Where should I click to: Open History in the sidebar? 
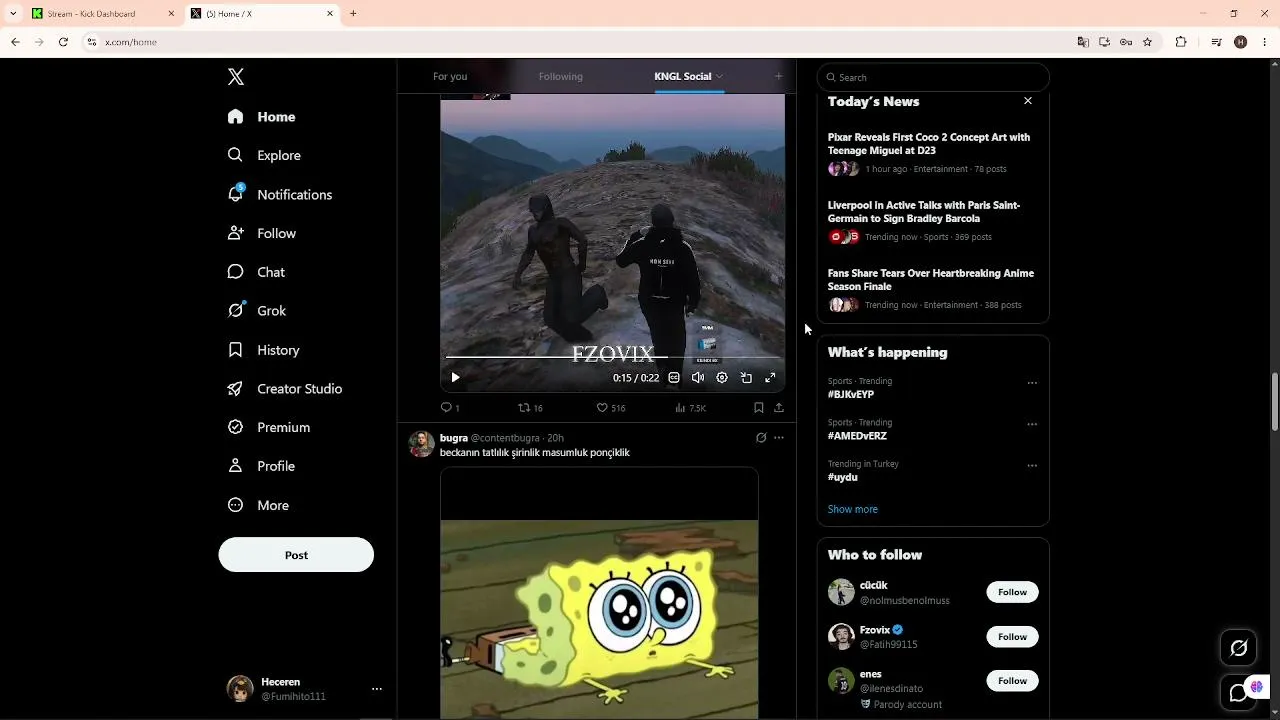263,350
